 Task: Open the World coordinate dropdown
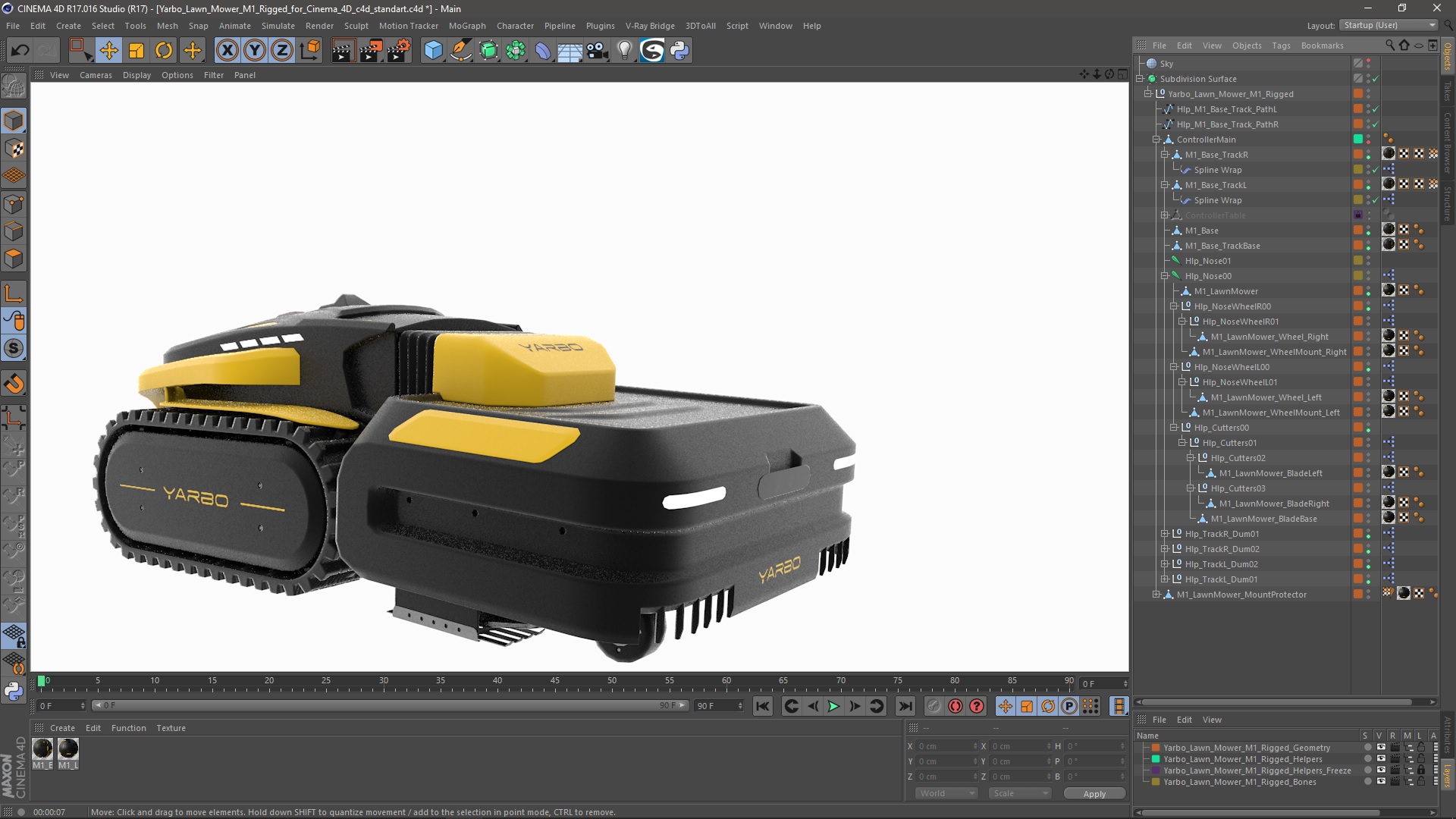coord(946,793)
